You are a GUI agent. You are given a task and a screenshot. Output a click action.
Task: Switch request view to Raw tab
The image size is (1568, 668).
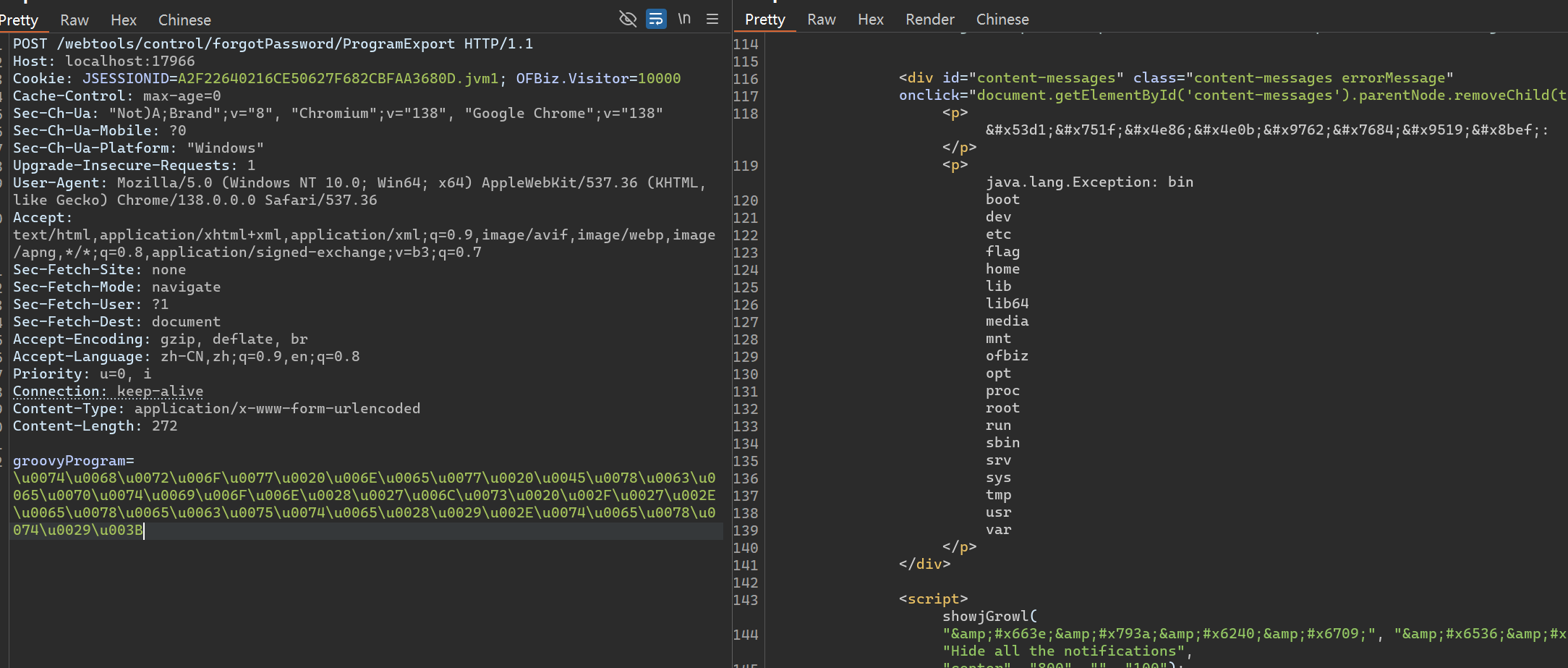pyautogui.click(x=74, y=20)
